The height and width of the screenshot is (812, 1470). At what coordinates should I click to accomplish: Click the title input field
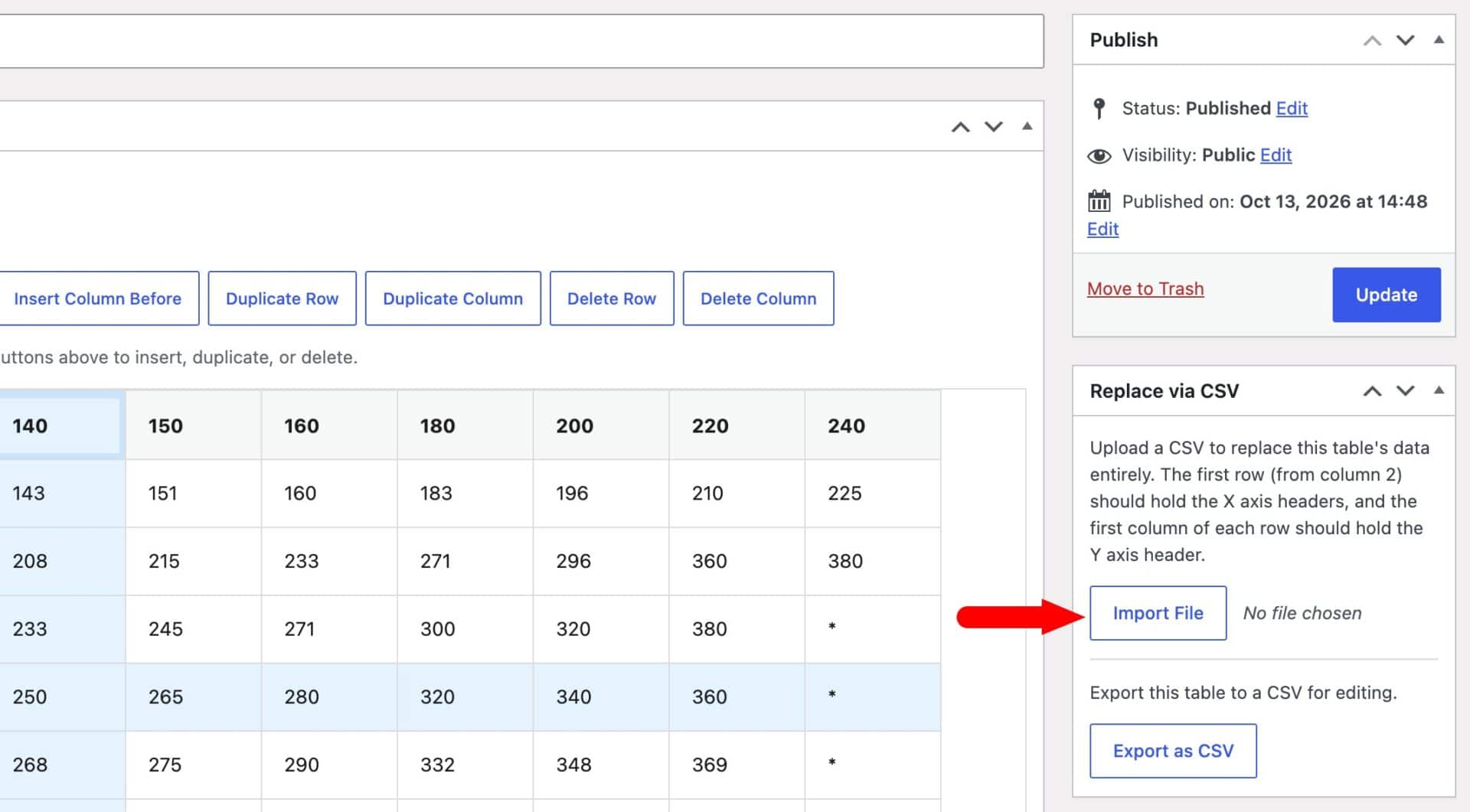click(521, 41)
